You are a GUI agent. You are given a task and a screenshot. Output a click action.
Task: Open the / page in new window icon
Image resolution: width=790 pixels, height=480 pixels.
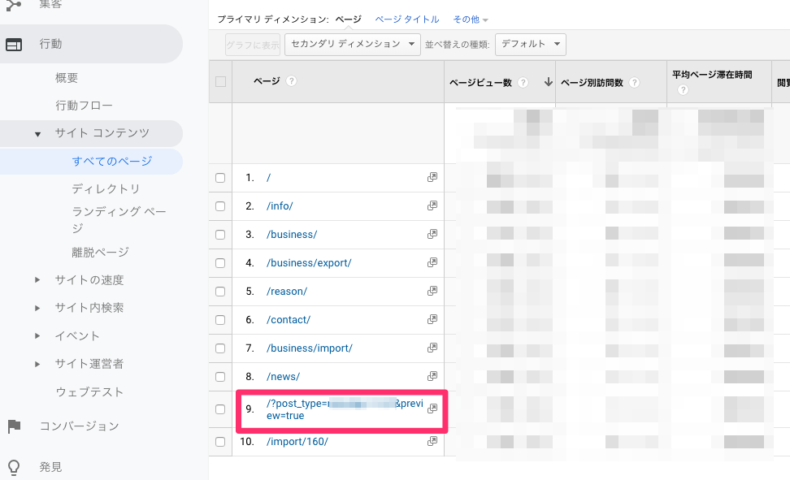(x=432, y=177)
